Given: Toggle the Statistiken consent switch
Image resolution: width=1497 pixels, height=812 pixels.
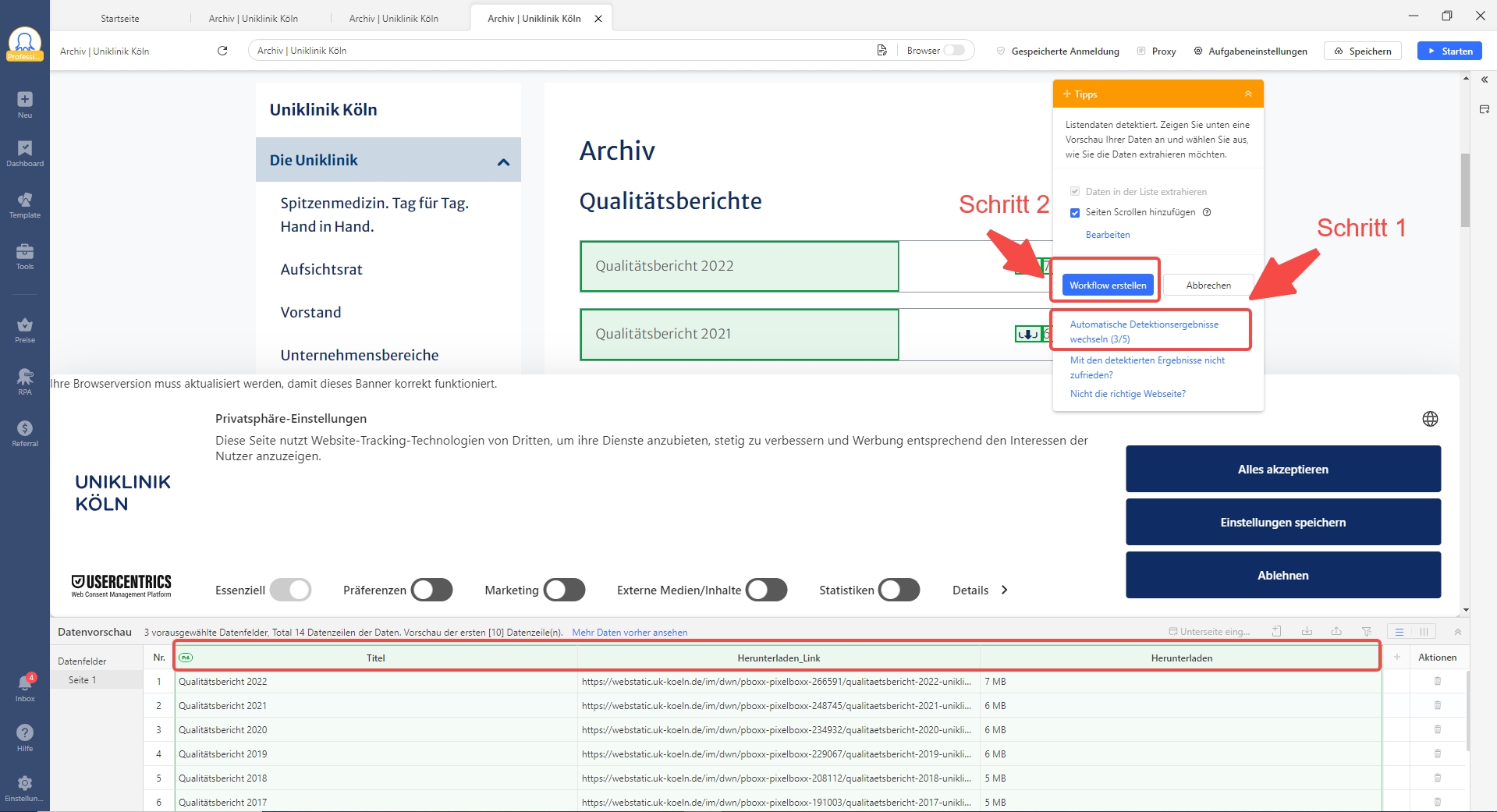Looking at the screenshot, I should point(899,590).
